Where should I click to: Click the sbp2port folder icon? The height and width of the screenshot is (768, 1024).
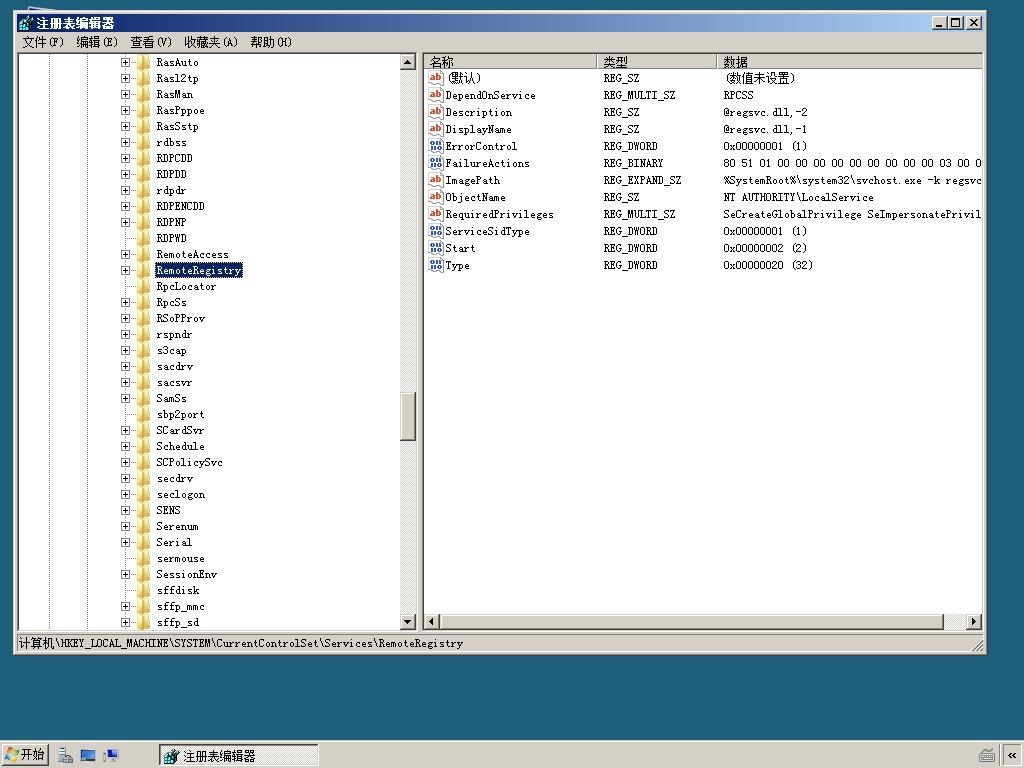coord(144,414)
